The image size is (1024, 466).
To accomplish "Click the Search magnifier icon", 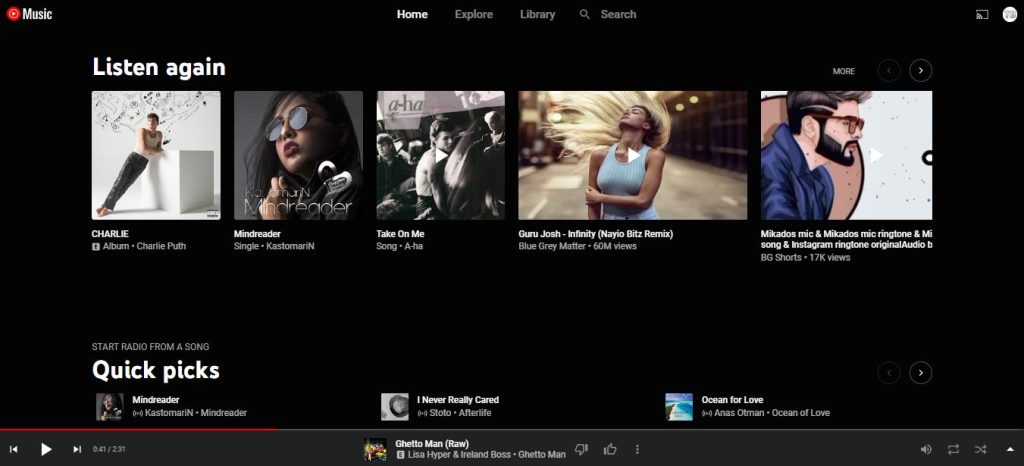I will coord(584,14).
